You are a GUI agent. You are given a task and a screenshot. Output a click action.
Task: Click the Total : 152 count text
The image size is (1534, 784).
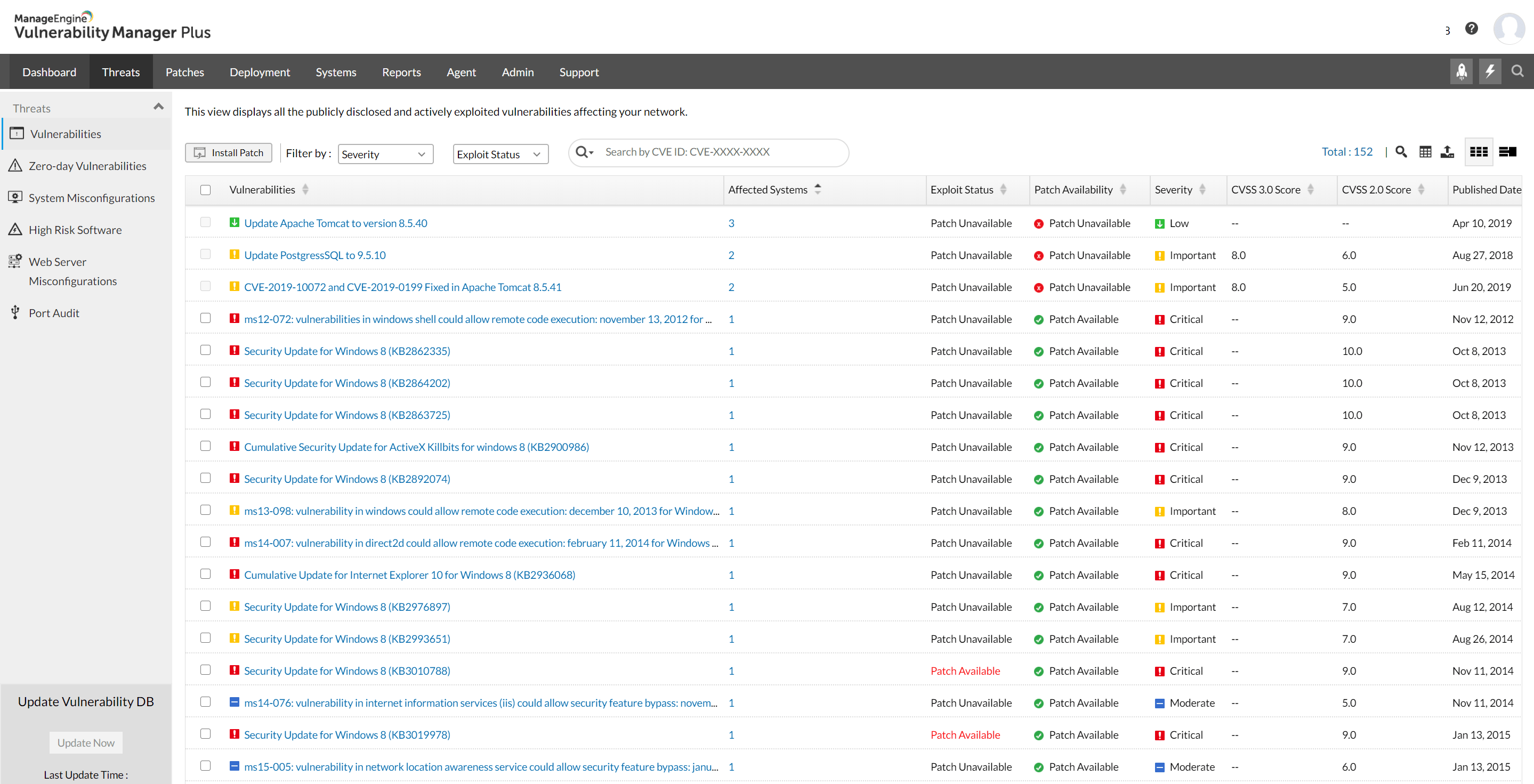coord(1347,152)
